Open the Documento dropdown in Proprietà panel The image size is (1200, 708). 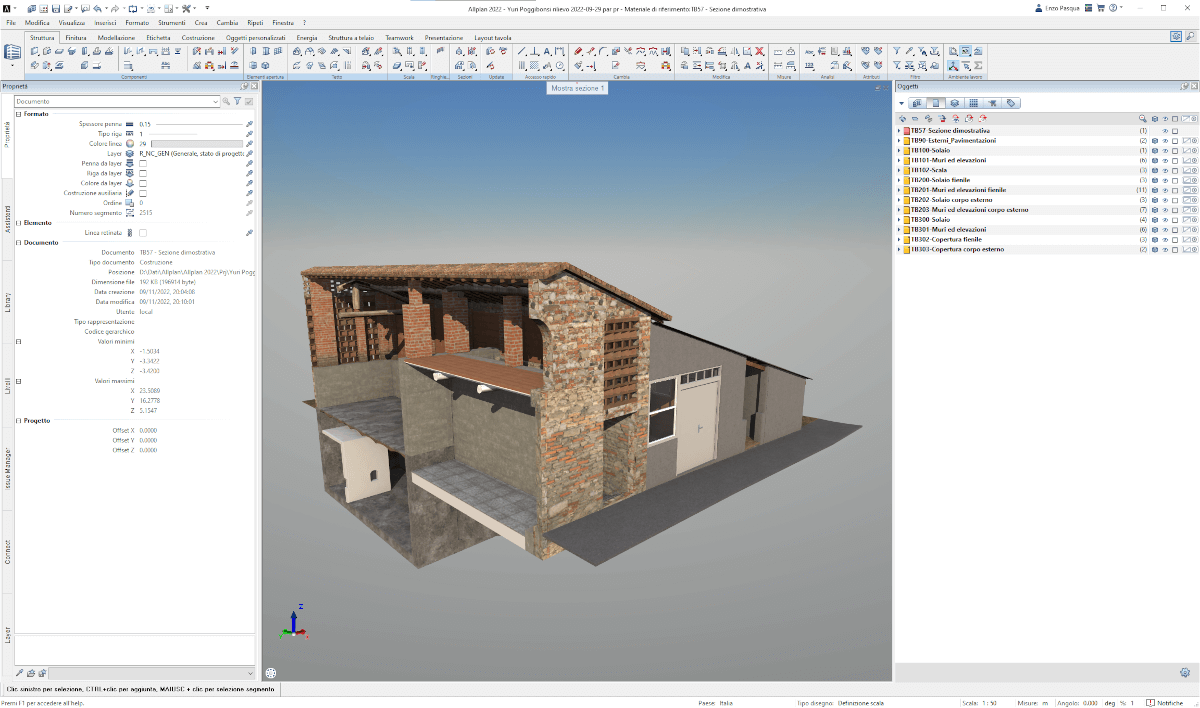click(215, 101)
